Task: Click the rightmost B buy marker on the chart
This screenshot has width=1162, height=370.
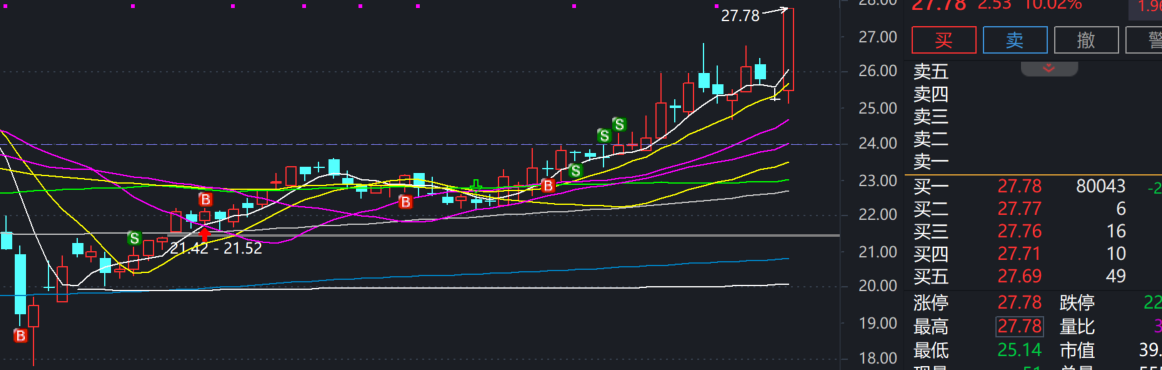Action: [x=548, y=185]
